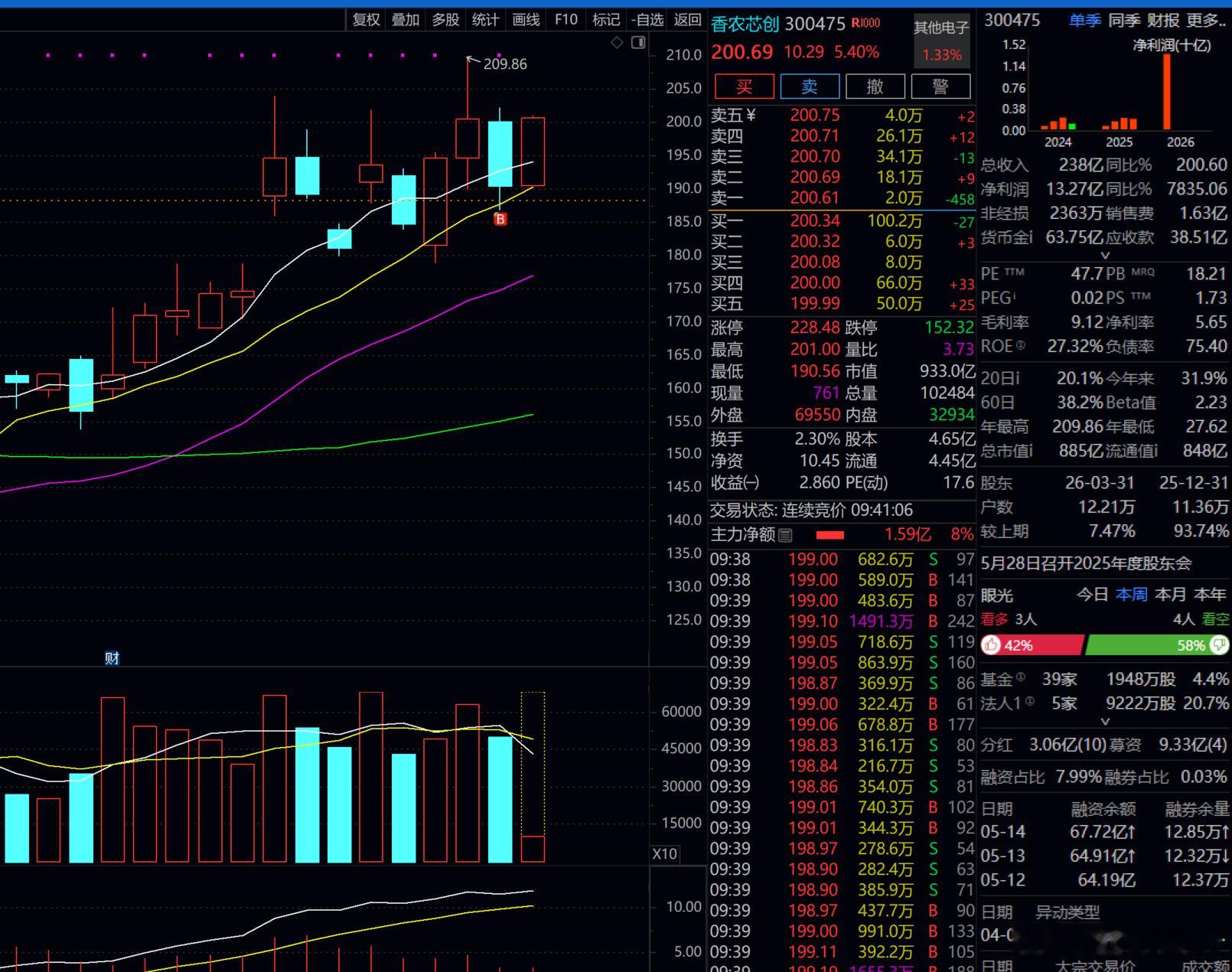
Task: Click the 05-13 margin balance row
Action: [x=1105, y=856]
